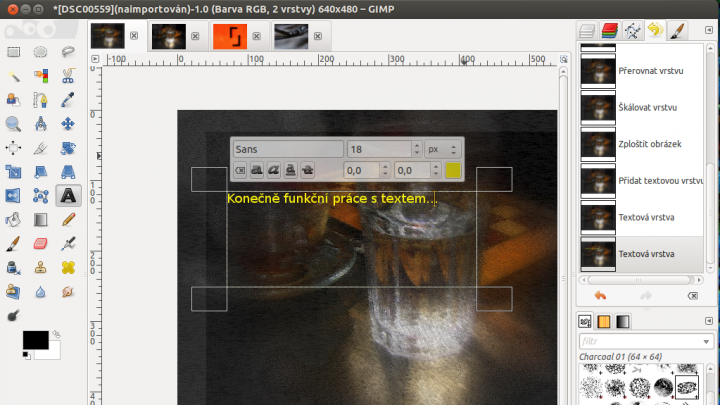Select the Text tool
This screenshot has height=405, width=720.
click(68, 196)
